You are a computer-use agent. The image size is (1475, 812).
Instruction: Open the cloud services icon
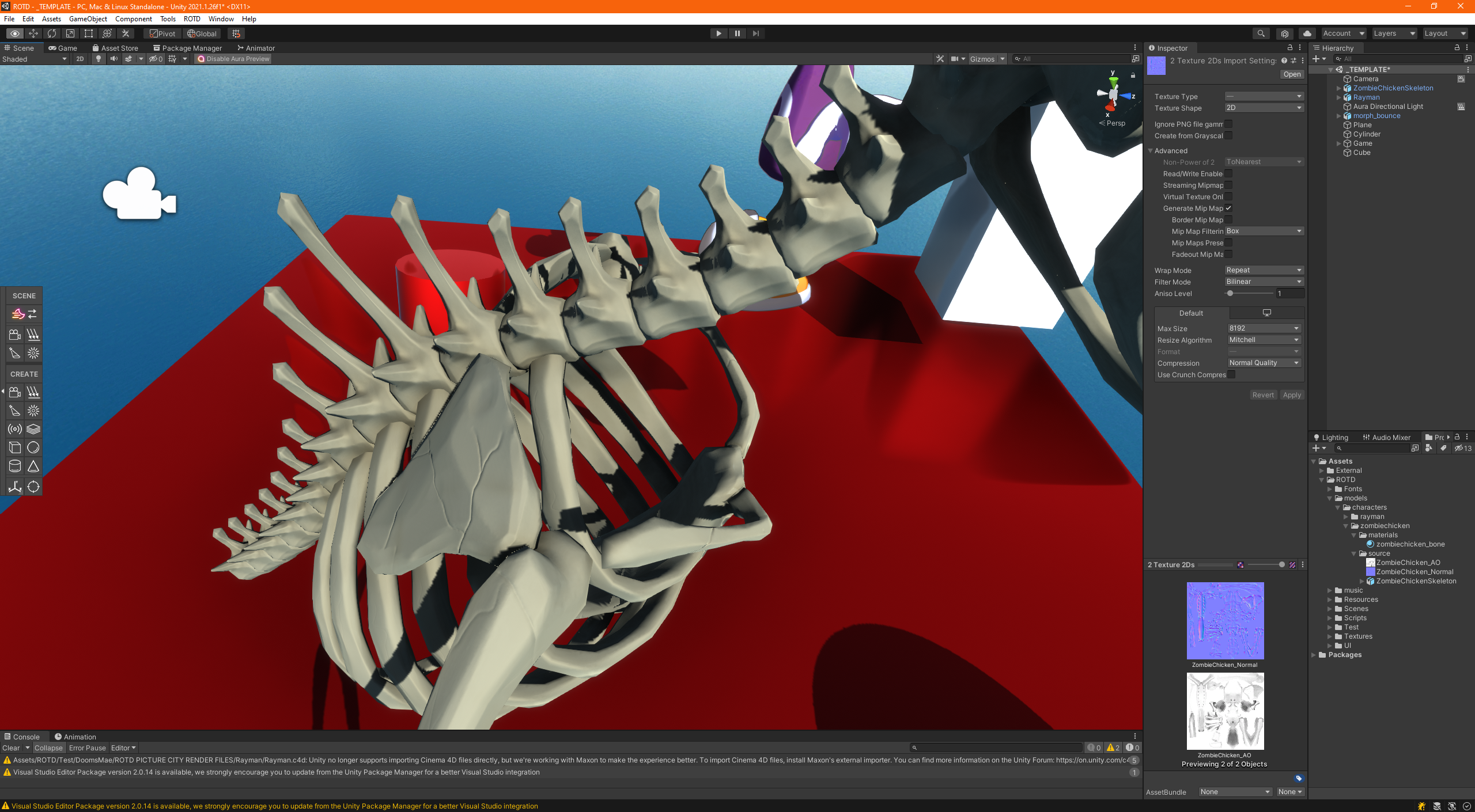coord(1307,33)
